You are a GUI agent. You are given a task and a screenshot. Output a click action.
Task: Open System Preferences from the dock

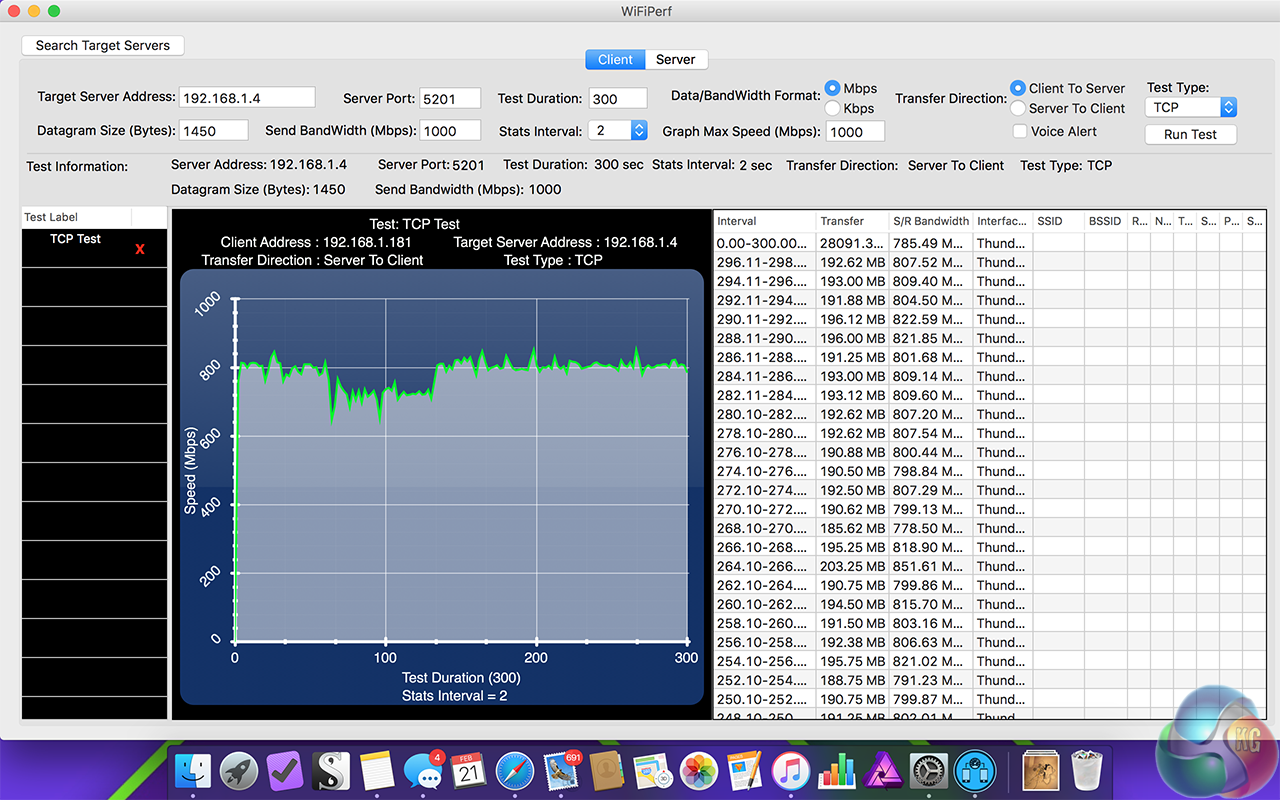click(929, 771)
